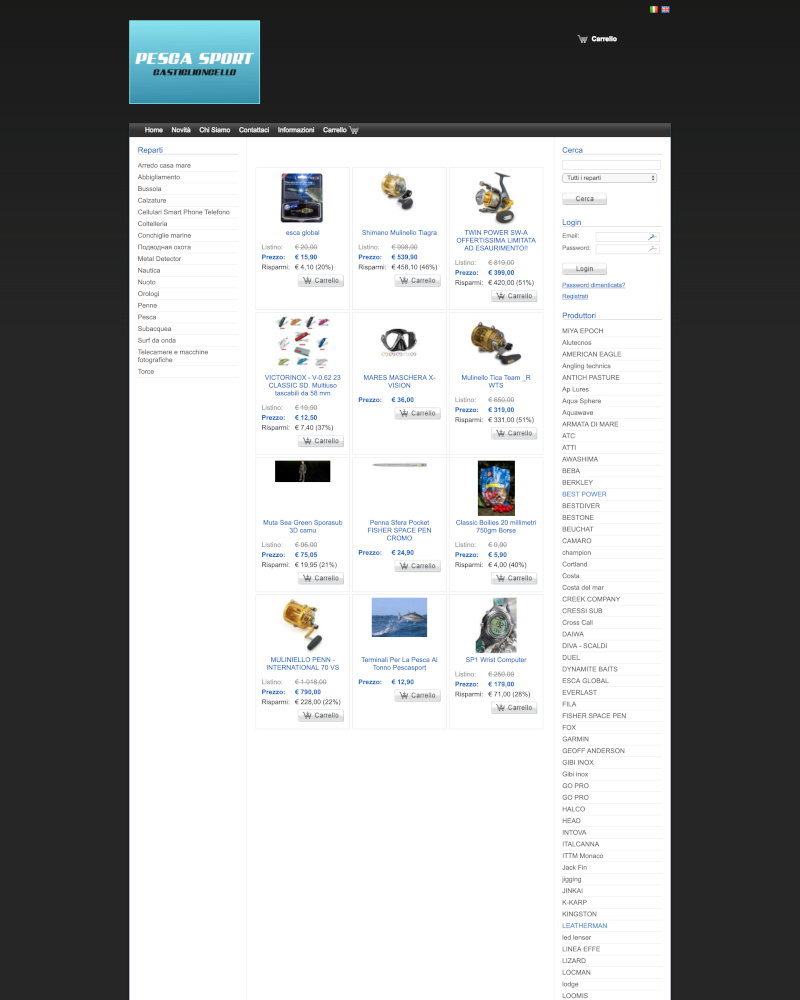Go to the Home menu item
This screenshot has width=800, height=1000.
[x=154, y=130]
